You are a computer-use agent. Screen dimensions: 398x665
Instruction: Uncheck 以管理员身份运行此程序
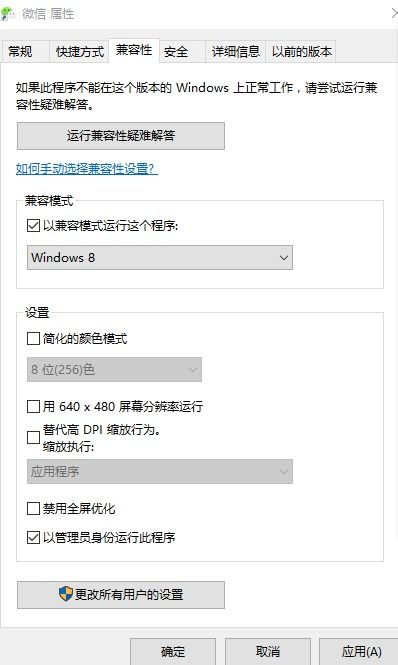[33, 537]
